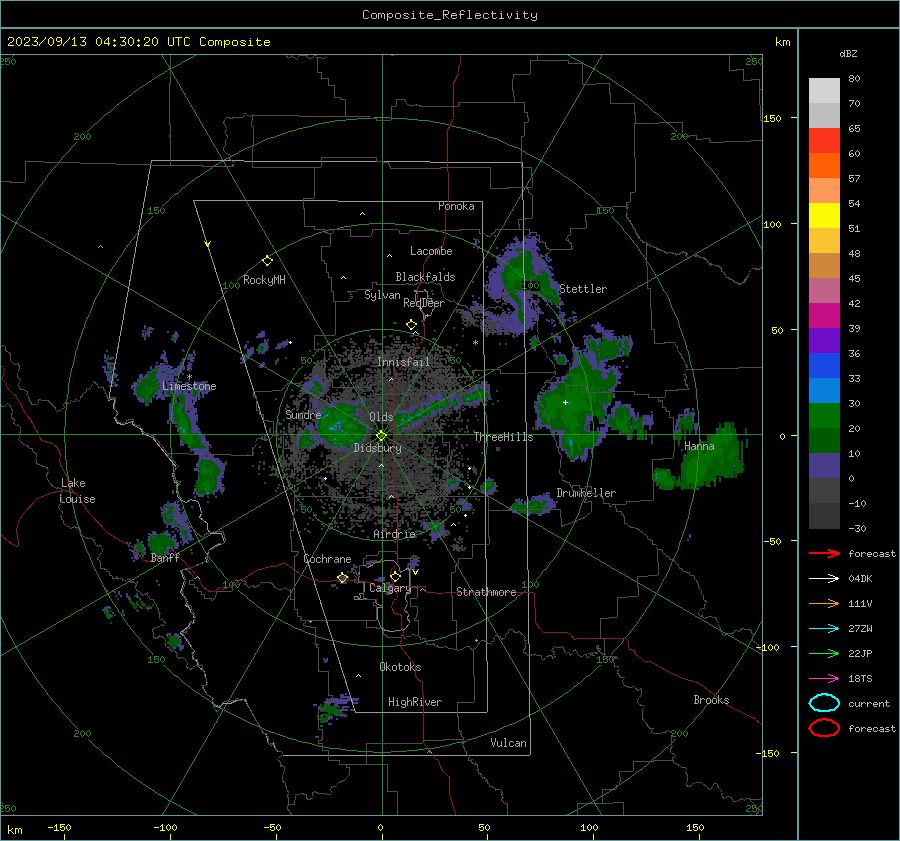Click the Sundre city label

[303, 414]
